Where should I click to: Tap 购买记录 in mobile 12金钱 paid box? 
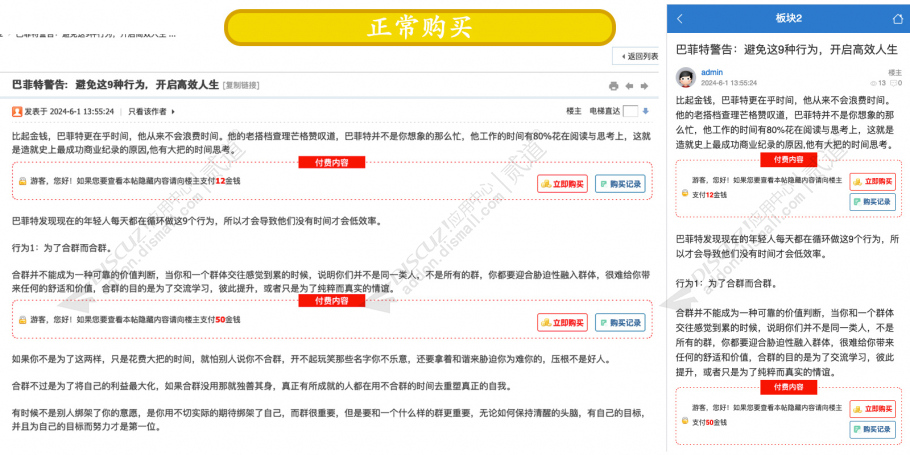tap(872, 202)
